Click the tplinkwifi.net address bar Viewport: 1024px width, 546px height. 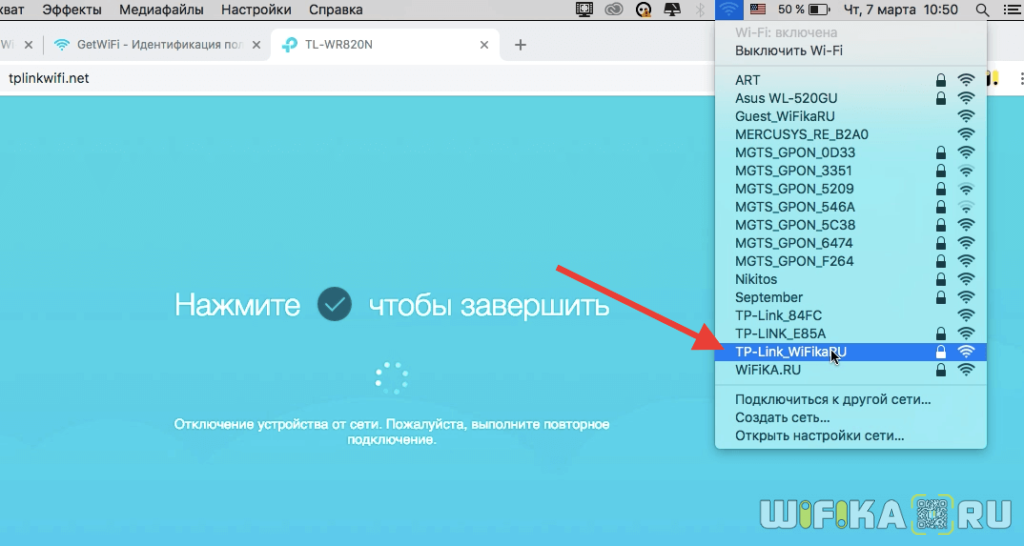tap(300, 78)
